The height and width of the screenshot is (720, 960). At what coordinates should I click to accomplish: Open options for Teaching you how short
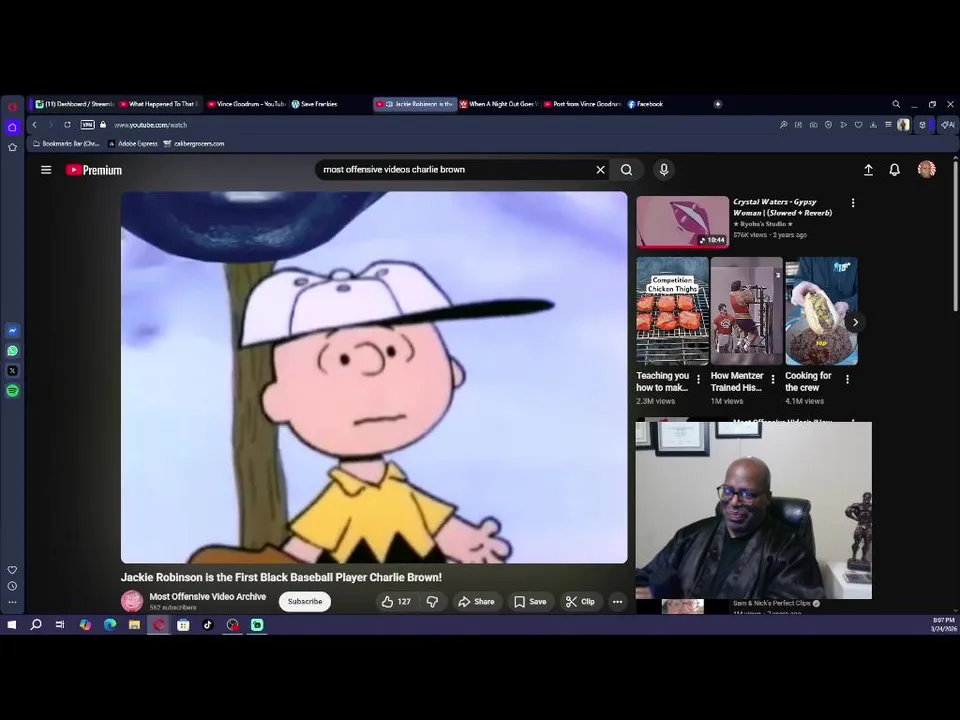point(699,380)
